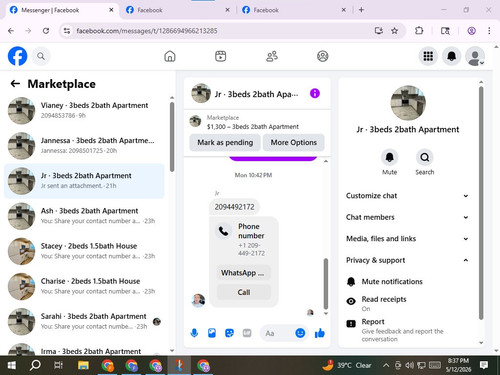
Task: Expand Customize chat section
Action: [x=407, y=196]
